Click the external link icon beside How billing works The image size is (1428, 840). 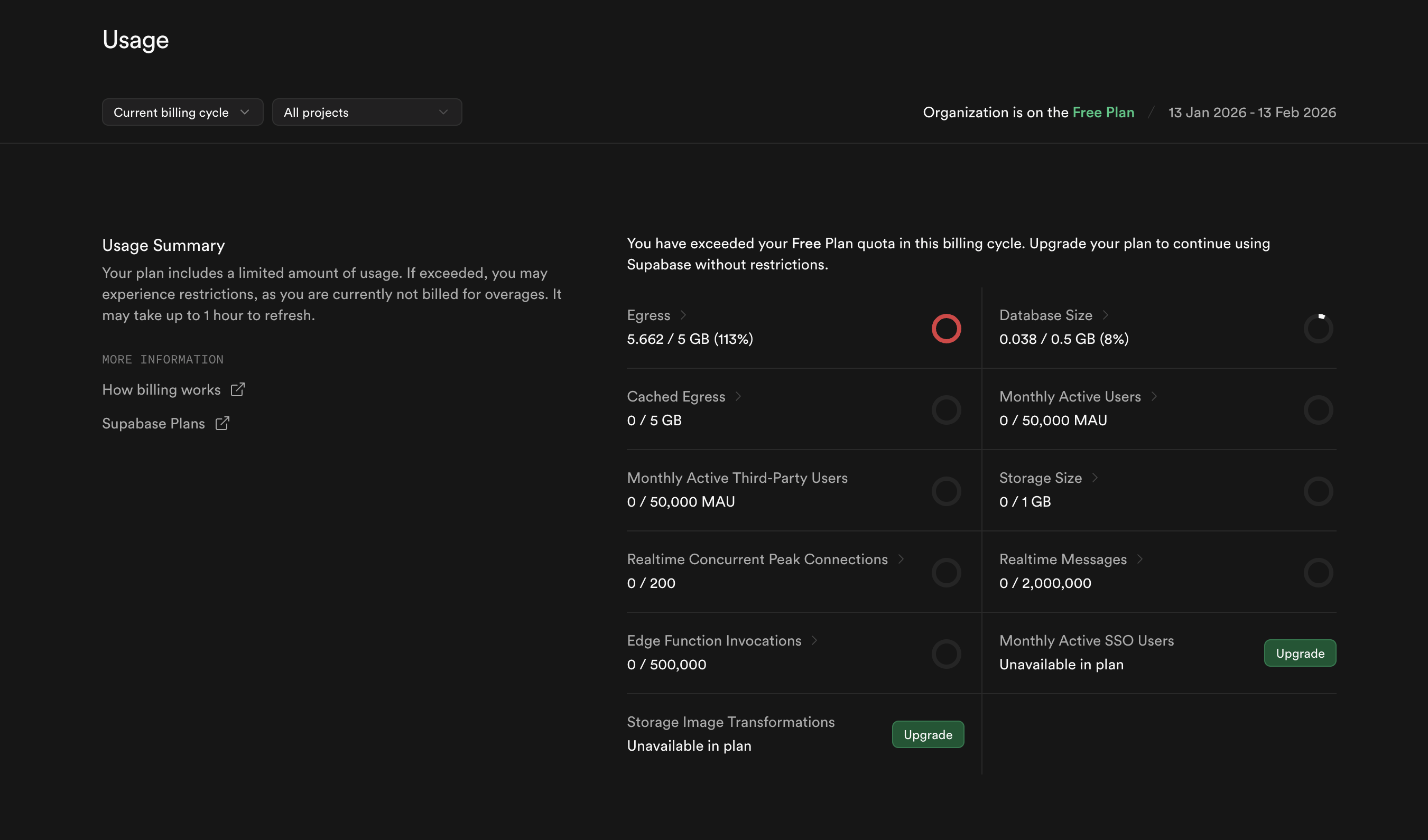coord(237,389)
